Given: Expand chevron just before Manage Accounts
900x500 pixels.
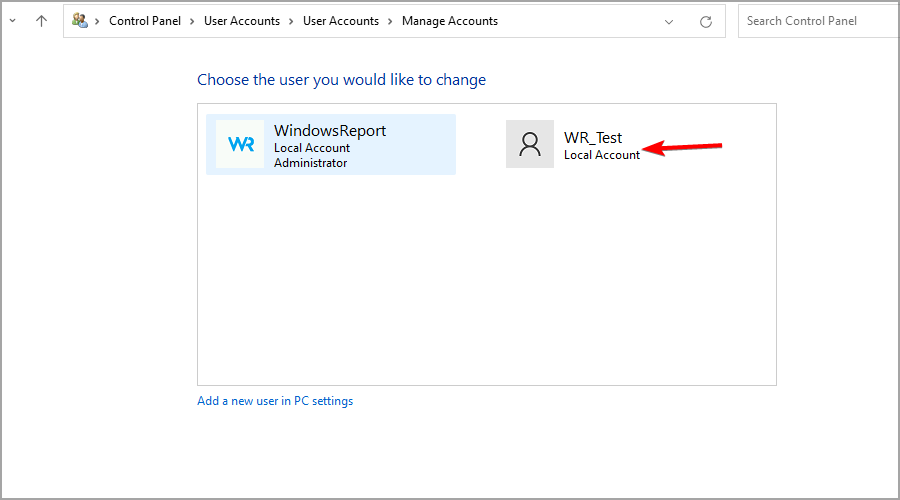Looking at the screenshot, I should coord(390,21).
